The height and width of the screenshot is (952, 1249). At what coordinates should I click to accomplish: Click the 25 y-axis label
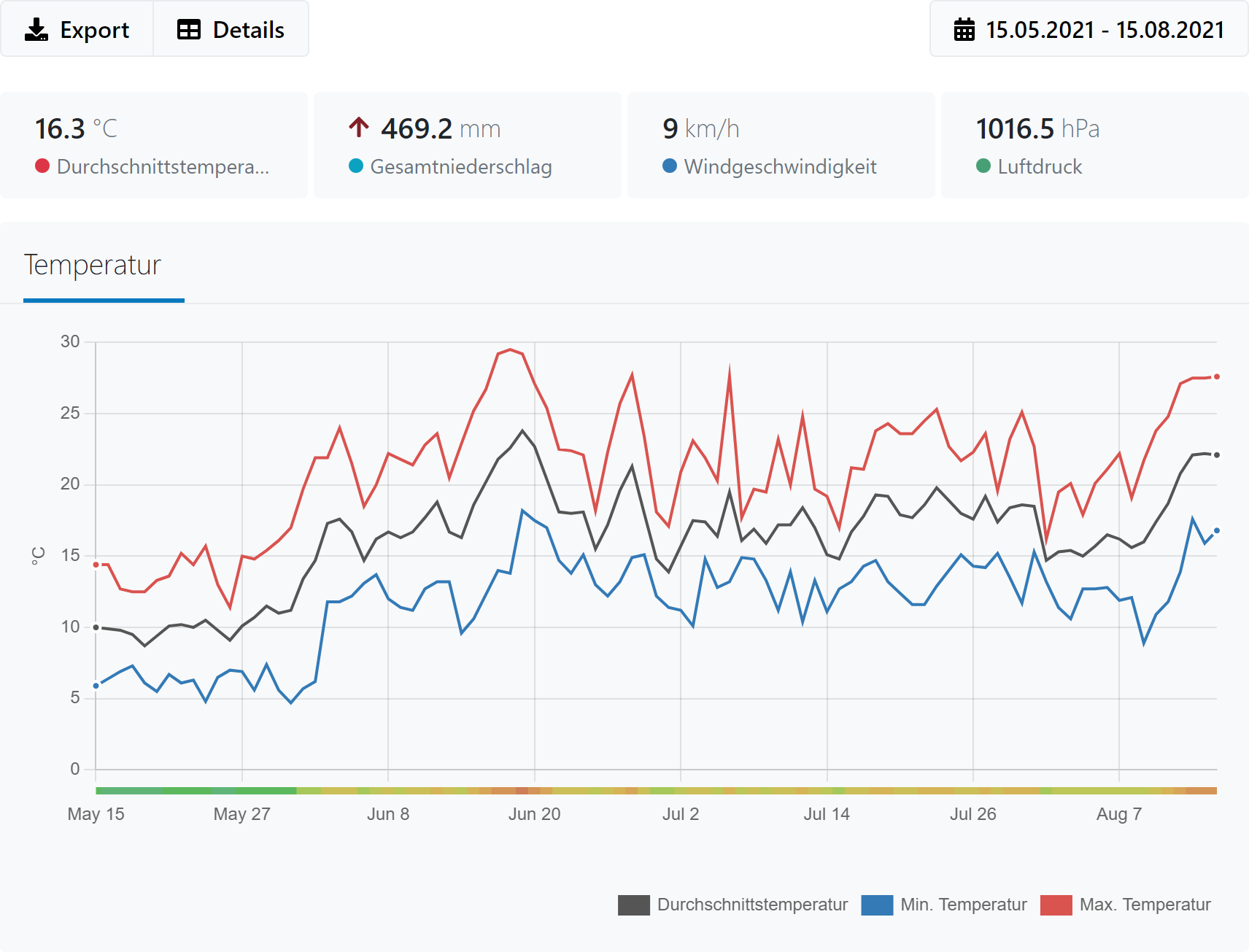[71, 413]
